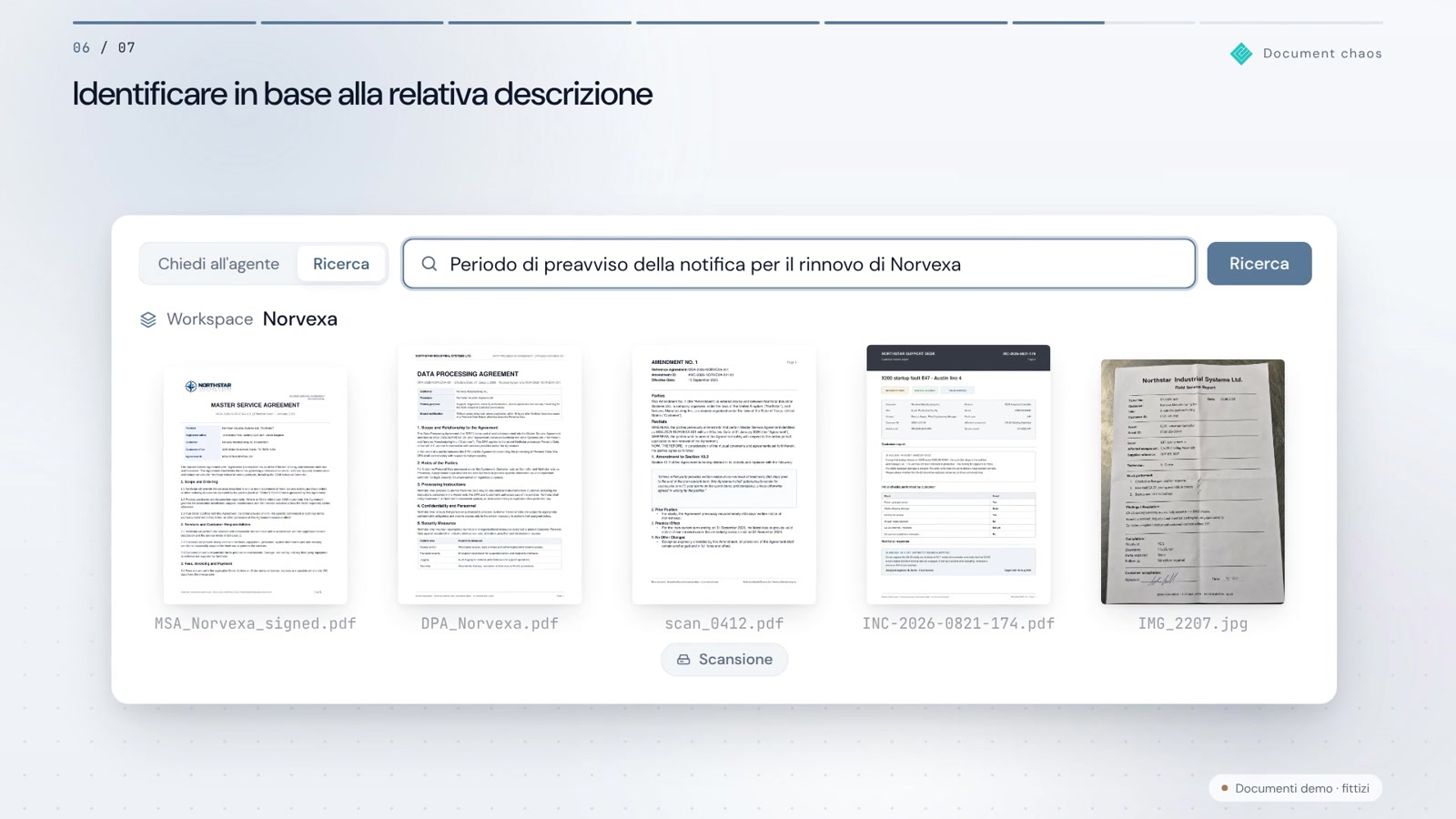1456x819 pixels.
Task: Select the Ricerca mode tab
Action: coord(341,264)
